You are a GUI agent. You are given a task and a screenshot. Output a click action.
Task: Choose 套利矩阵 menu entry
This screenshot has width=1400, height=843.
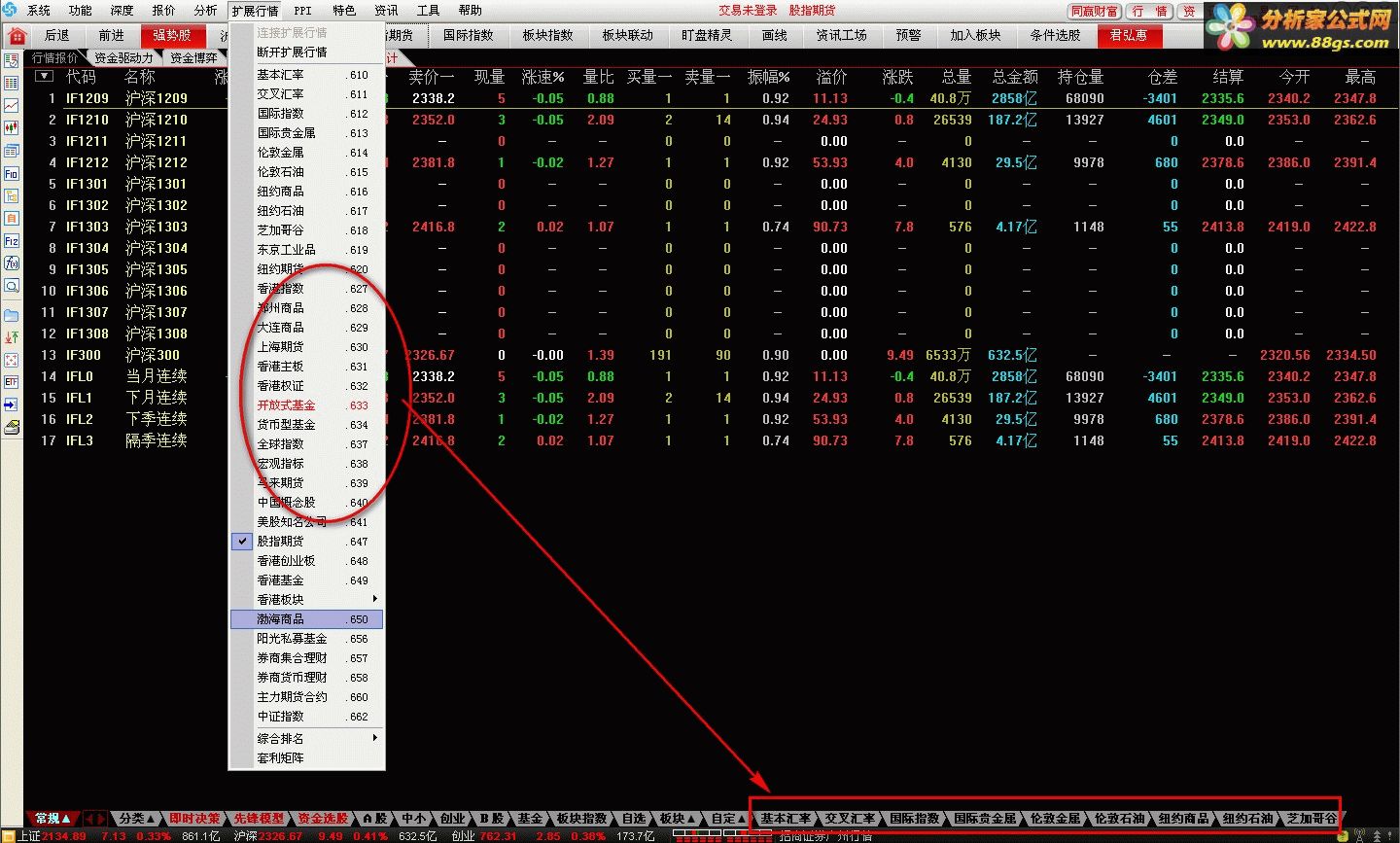coord(306,758)
